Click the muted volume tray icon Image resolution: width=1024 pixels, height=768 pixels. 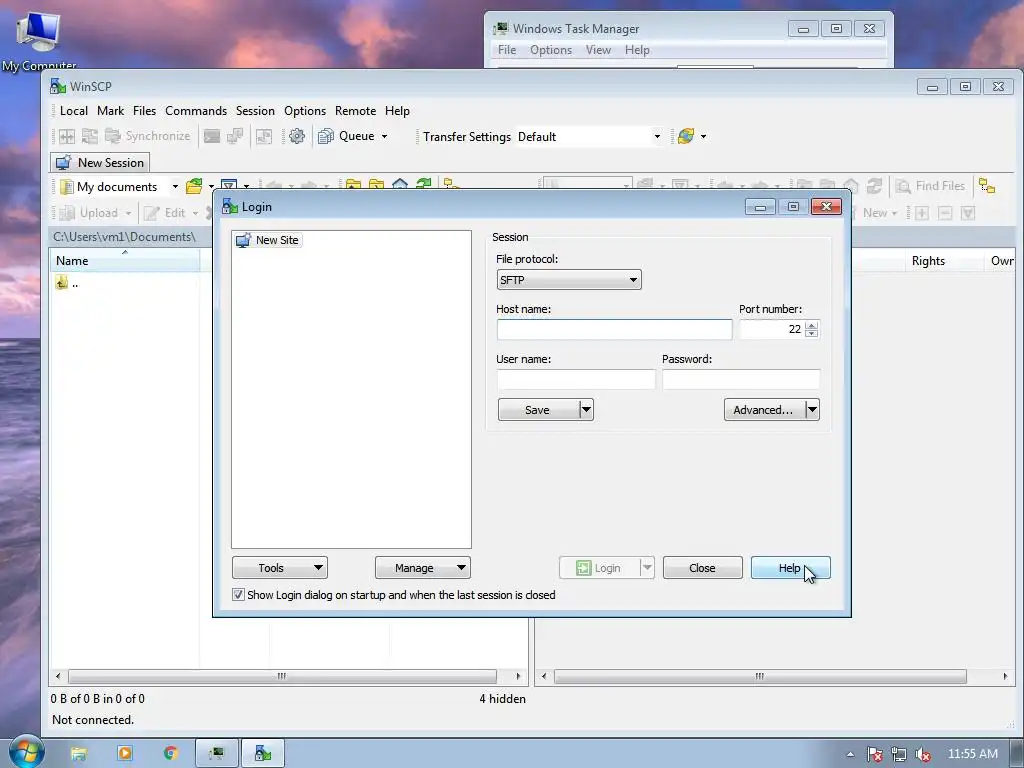pos(923,754)
